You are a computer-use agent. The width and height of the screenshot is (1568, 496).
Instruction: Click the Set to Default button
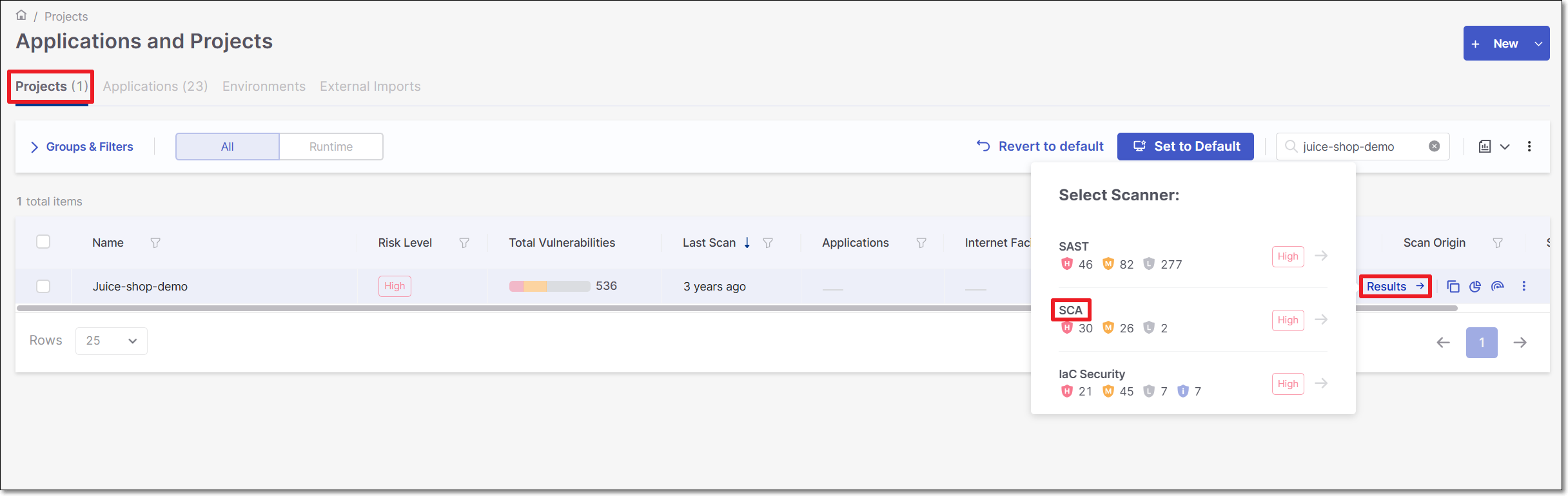tap(1185, 146)
